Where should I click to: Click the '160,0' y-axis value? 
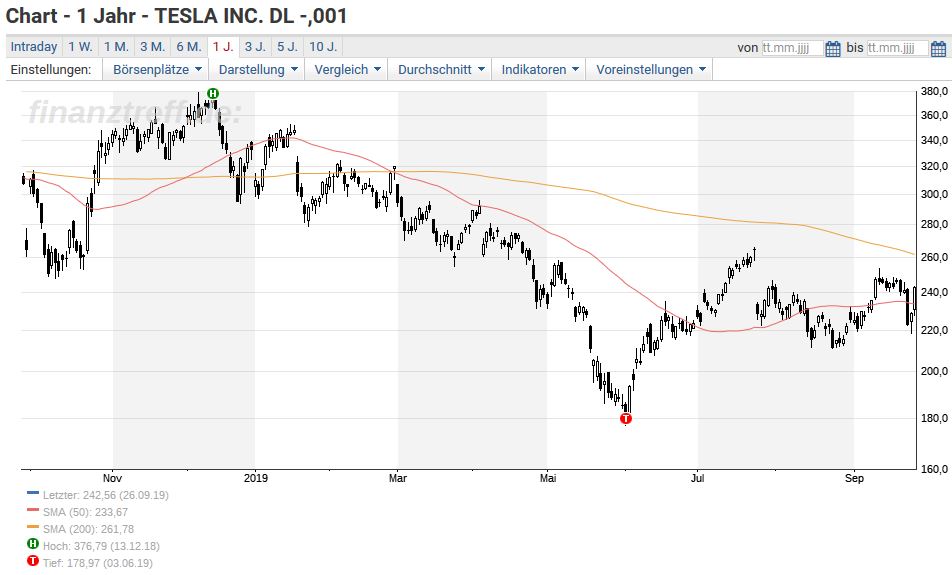(934, 469)
